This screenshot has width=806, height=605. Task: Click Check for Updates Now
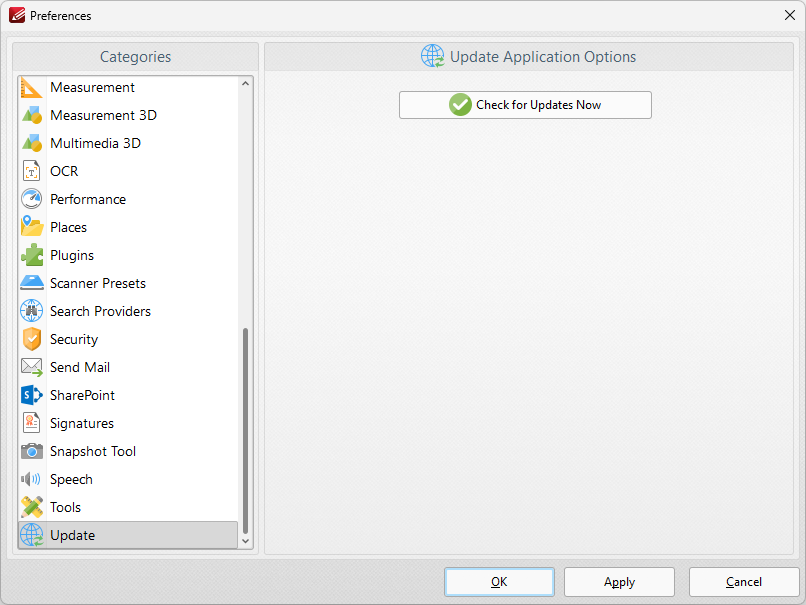[x=525, y=105]
